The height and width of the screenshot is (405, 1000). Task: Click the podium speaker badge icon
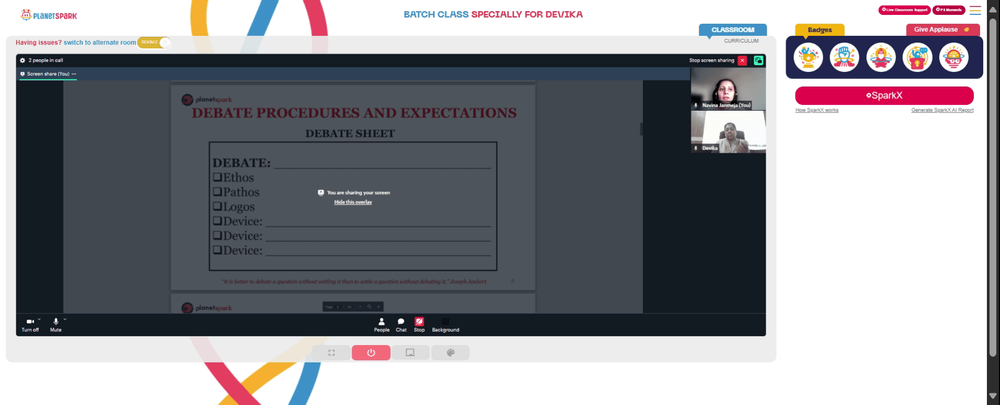point(917,57)
